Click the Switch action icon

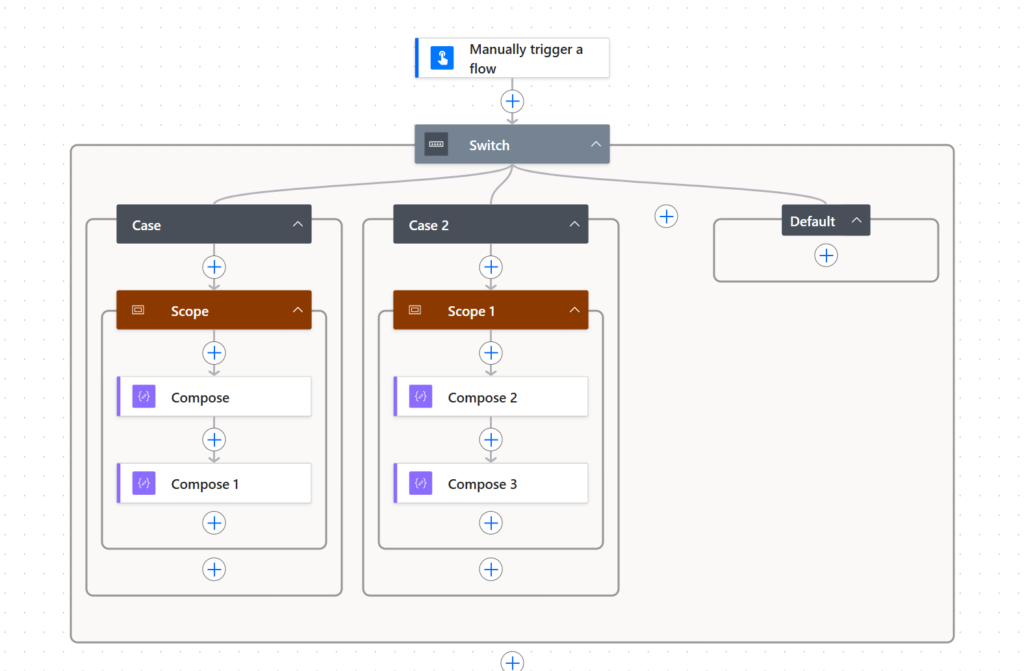tap(436, 144)
